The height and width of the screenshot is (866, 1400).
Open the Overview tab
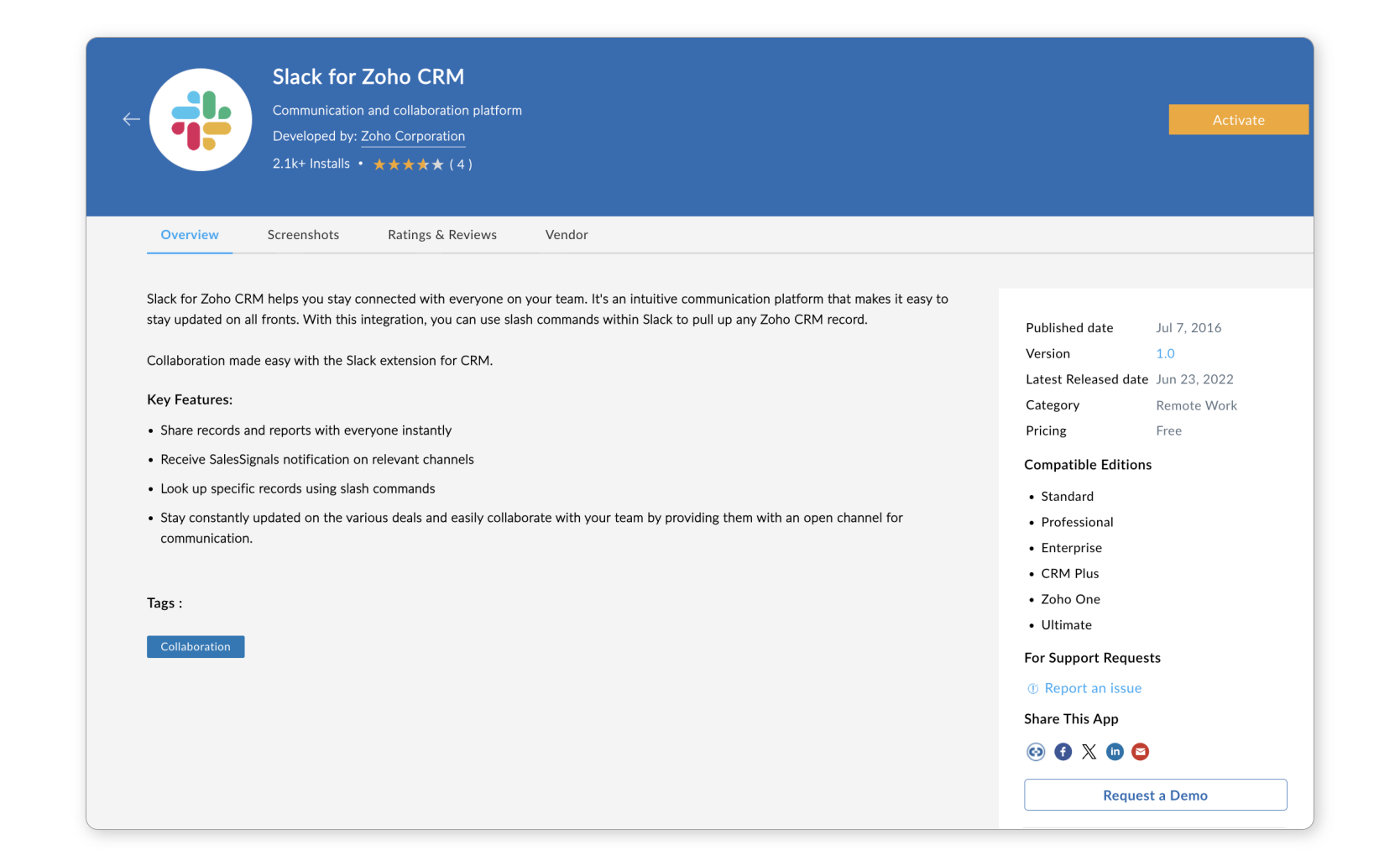pos(190,235)
